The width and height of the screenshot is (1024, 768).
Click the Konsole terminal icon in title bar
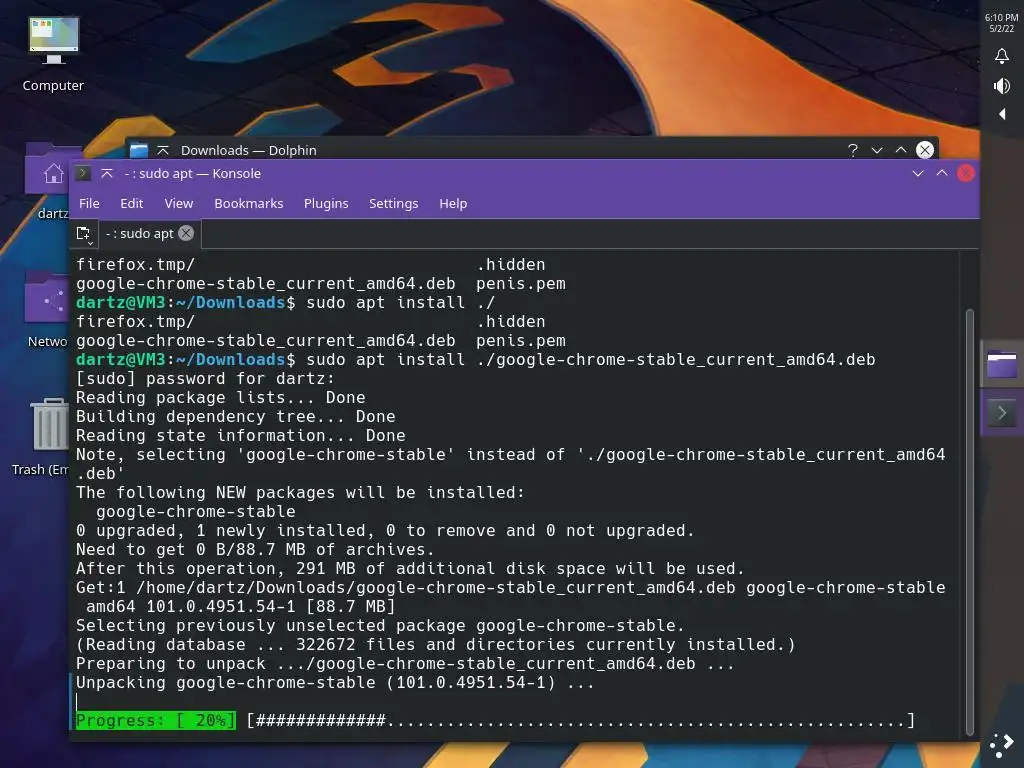click(x=83, y=173)
